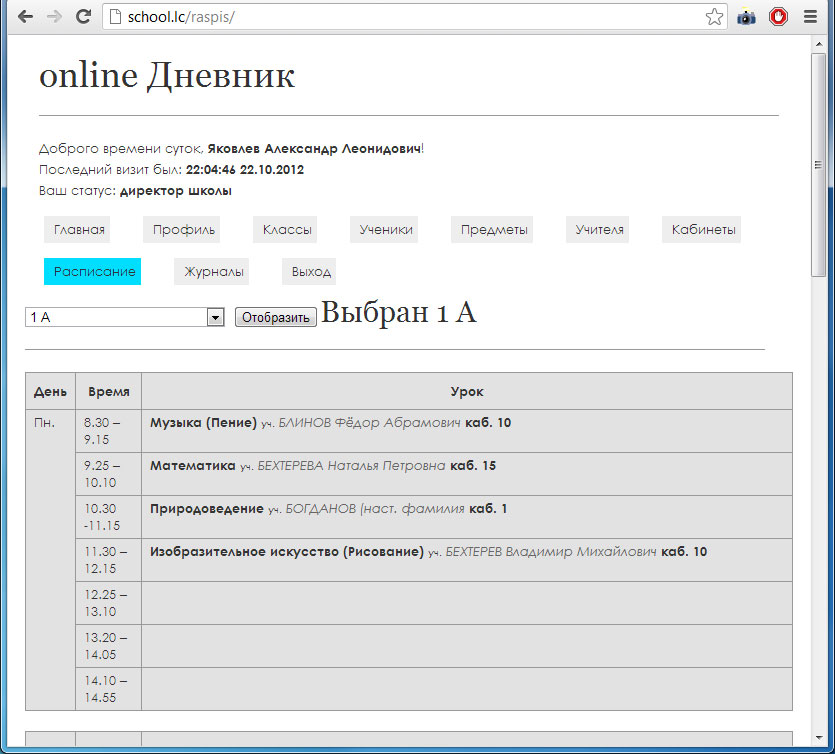Image resolution: width=835 pixels, height=754 pixels.
Task: Click the День column header
Action: pos(50,391)
